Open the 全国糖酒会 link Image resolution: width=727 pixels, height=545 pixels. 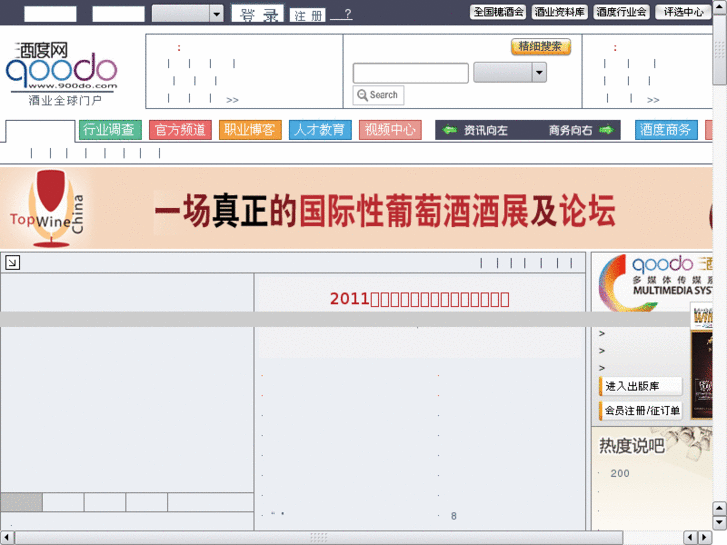(x=498, y=12)
